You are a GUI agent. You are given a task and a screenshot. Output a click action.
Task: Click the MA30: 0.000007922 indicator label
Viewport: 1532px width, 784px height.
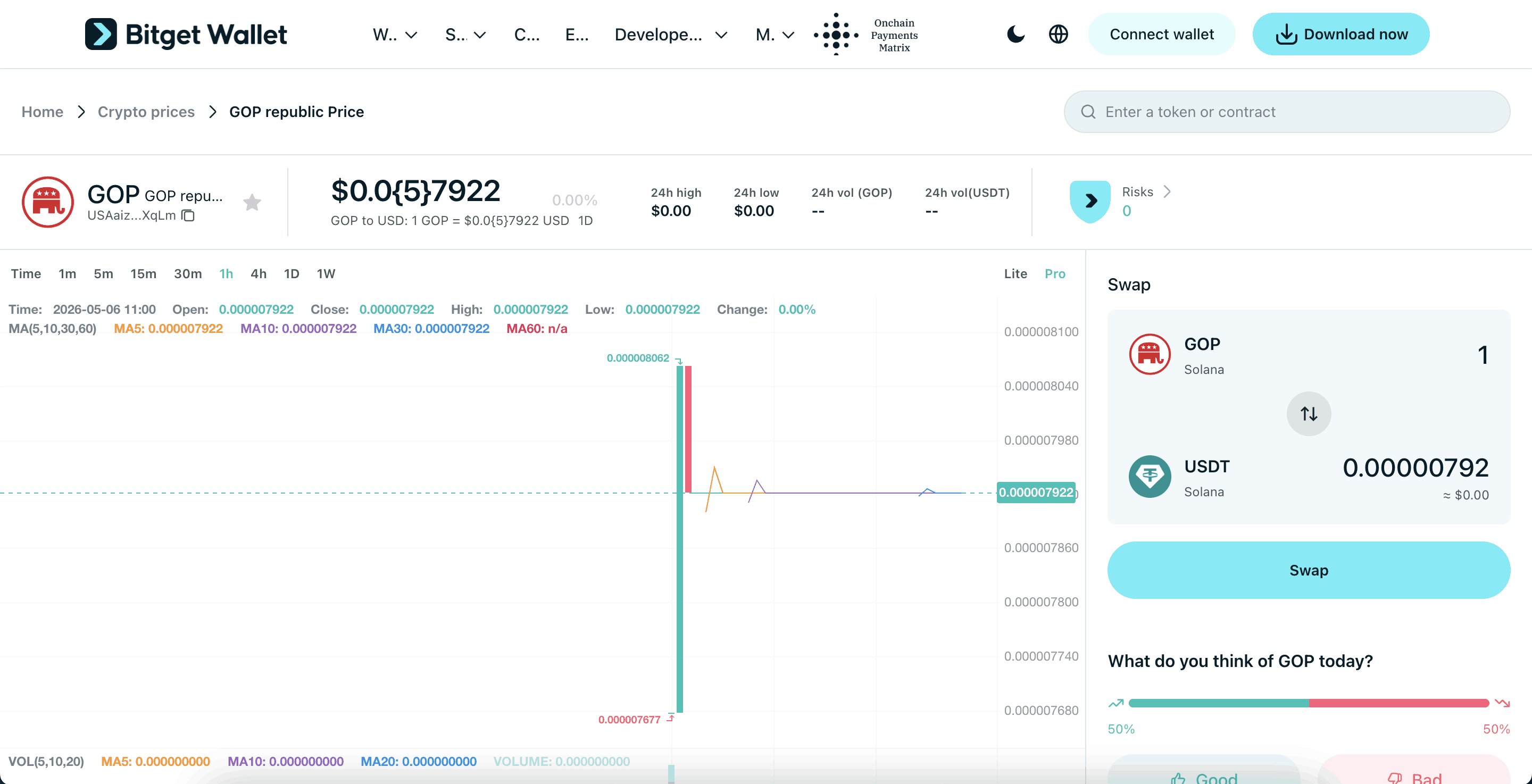click(x=431, y=328)
